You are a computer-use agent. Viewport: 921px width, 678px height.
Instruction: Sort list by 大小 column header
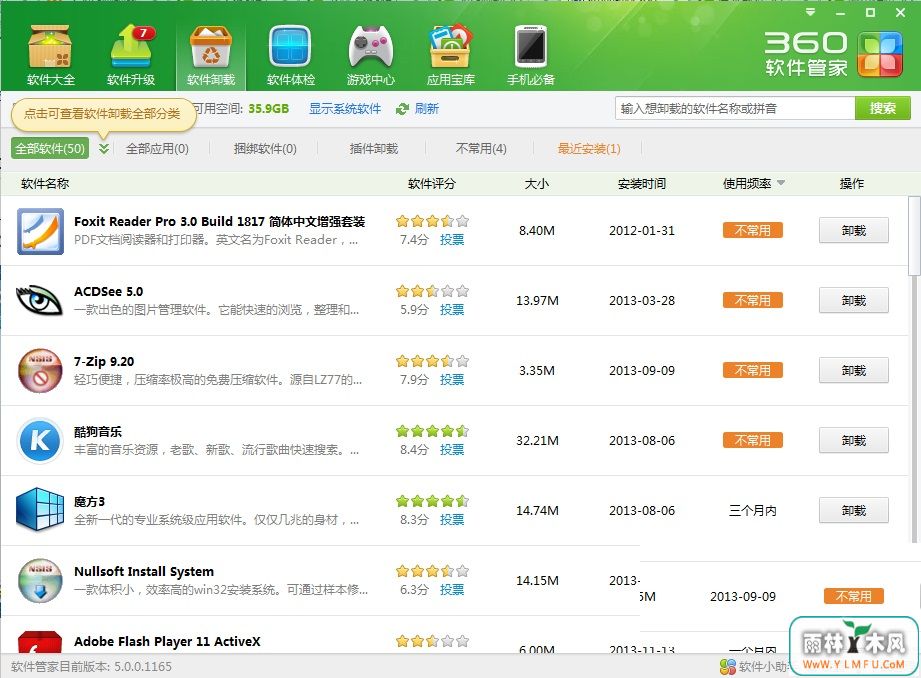click(537, 183)
